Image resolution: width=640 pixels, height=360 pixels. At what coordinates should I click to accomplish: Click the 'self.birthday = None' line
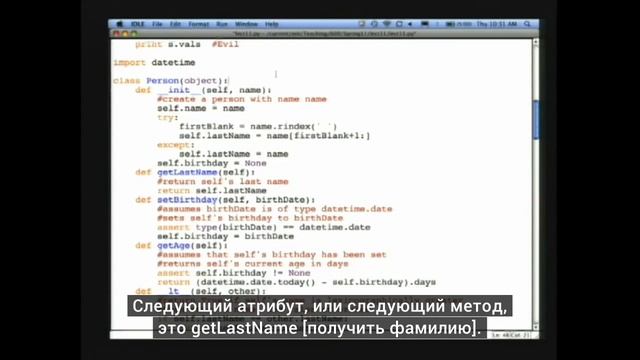tap(212, 163)
